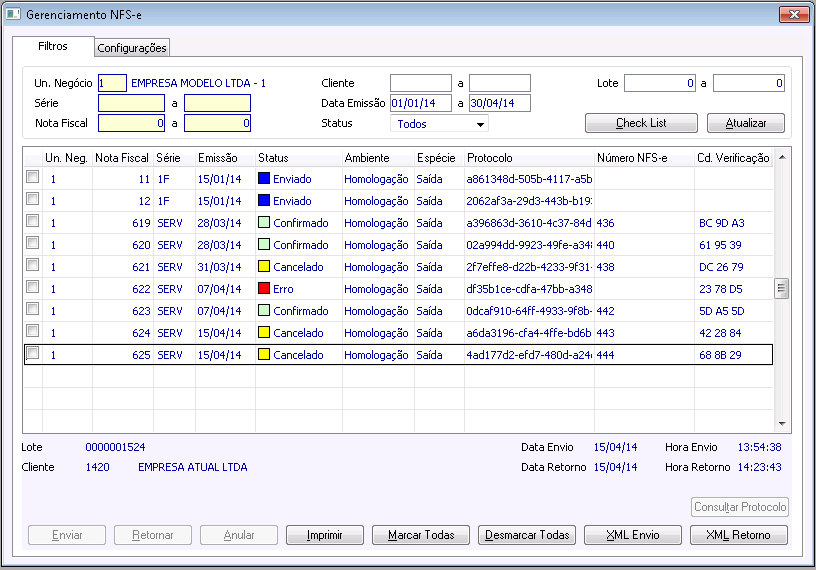
Task: Click the blue Enviado status square for nota 11
Action: 264,179
